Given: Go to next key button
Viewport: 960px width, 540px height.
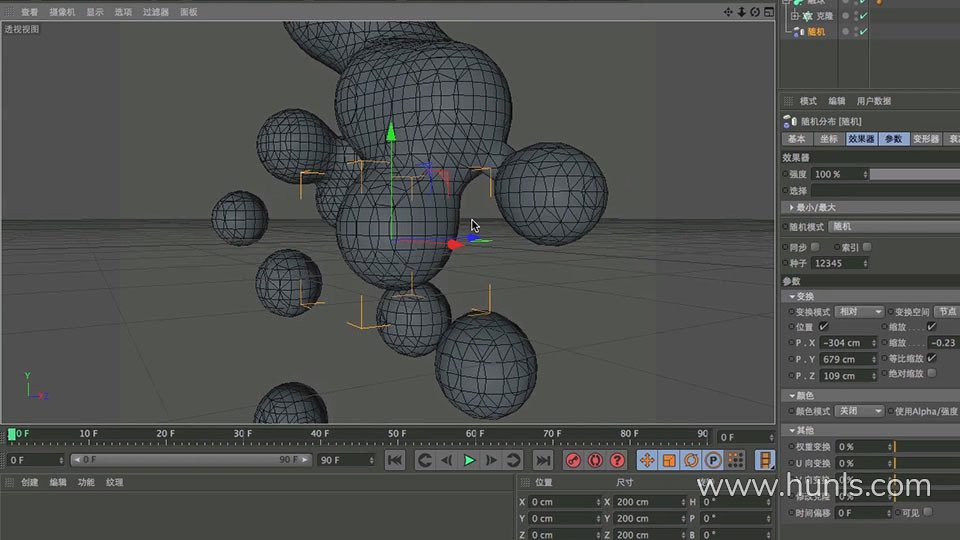Looking at the screenshot, I should point(514,460).
